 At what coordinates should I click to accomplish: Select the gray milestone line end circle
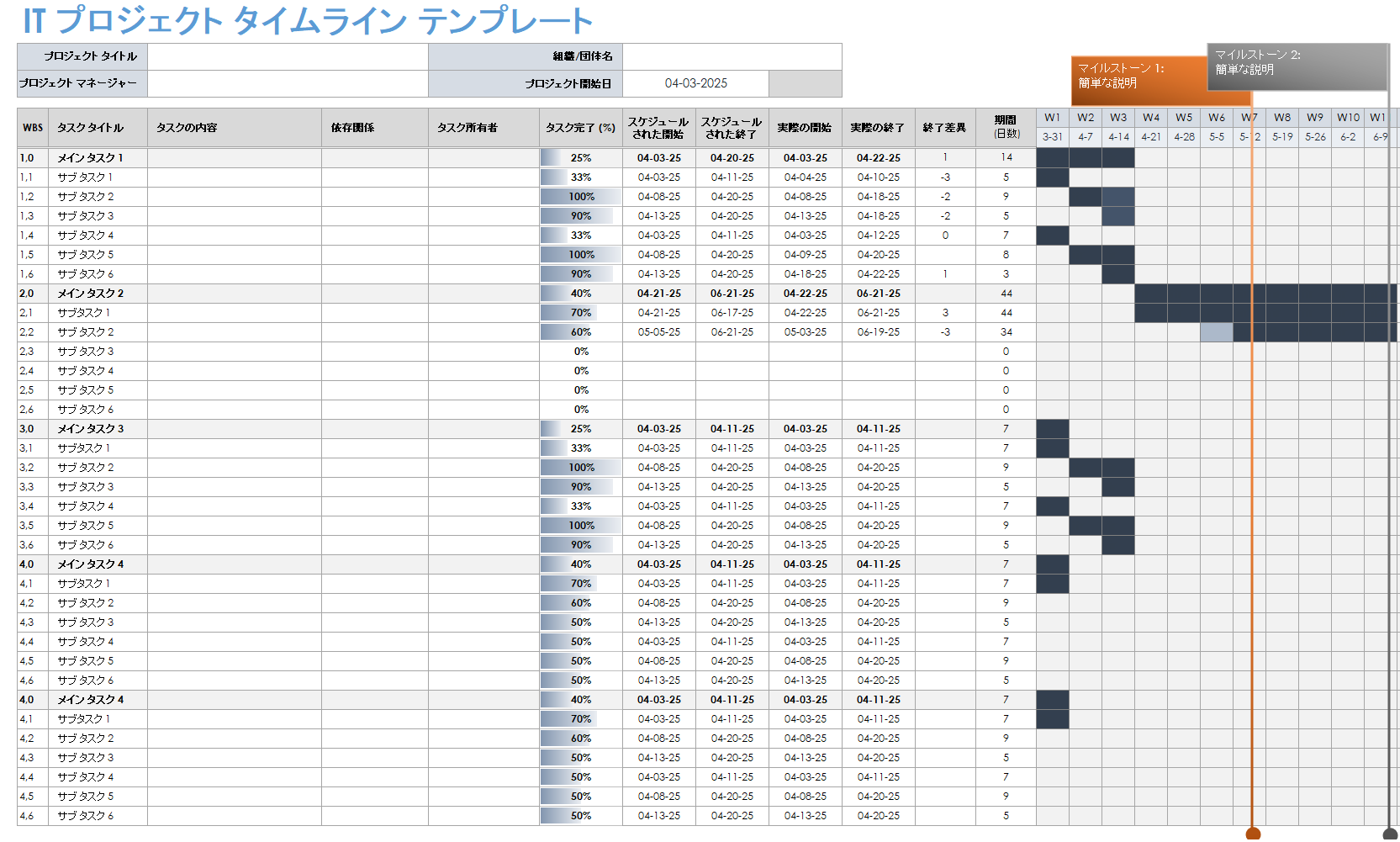1390,834
